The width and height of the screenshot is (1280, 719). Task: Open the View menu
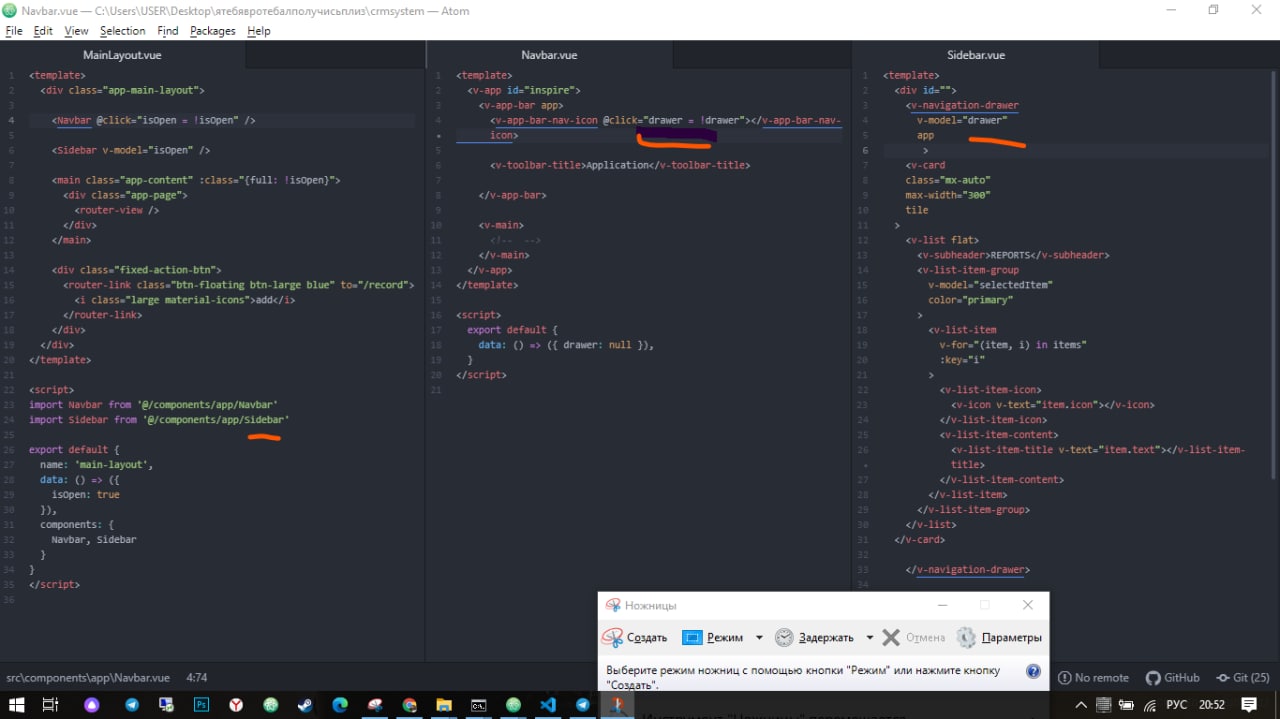tap(77, 31)
